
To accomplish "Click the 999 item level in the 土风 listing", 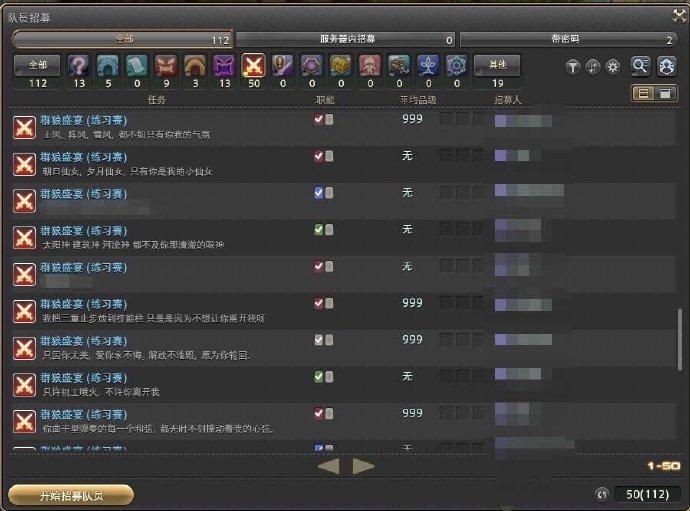I will 412,119.
